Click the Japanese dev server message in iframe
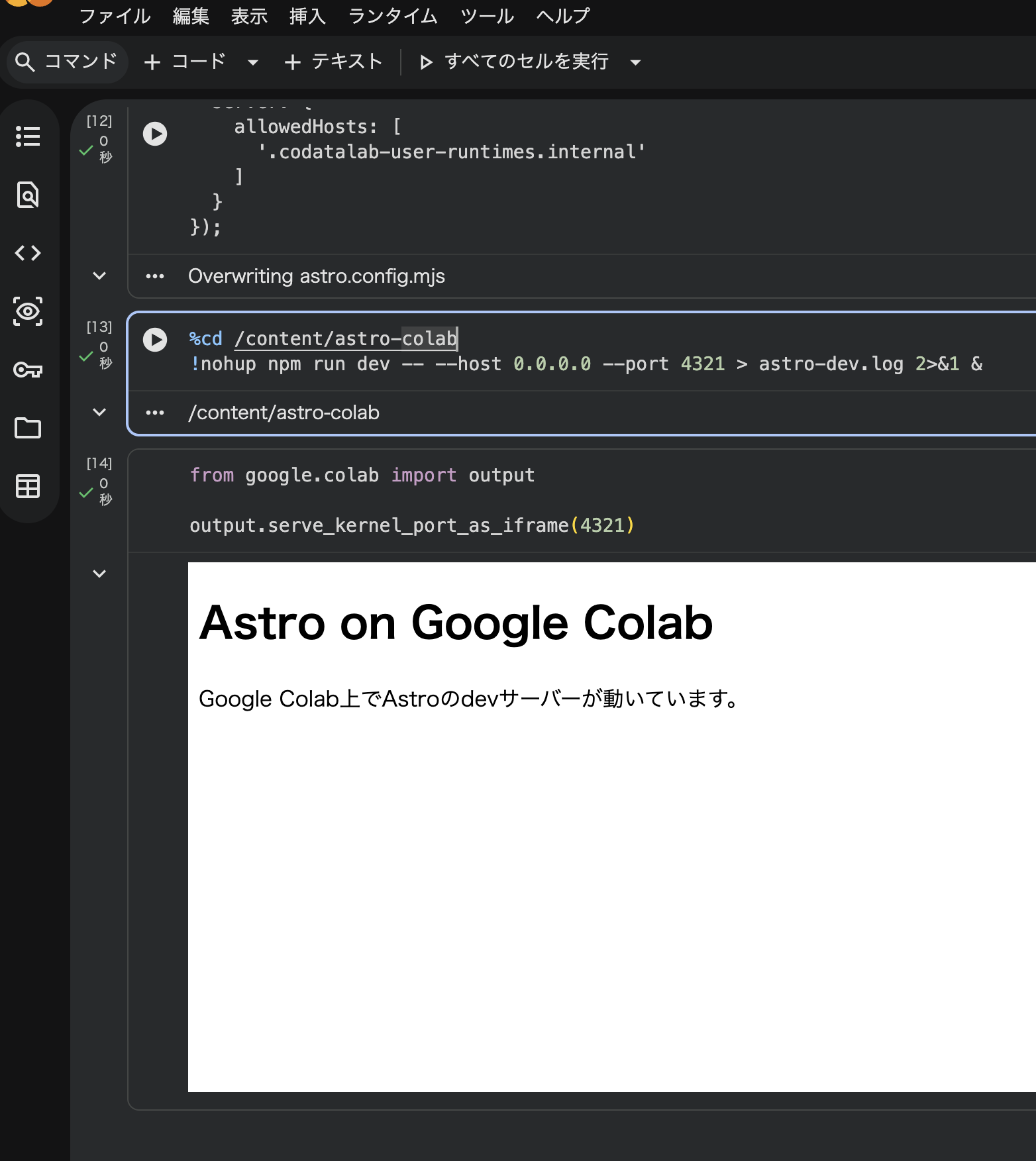The height and width of the screenshot is (1161, 1036). pos(469,699)
